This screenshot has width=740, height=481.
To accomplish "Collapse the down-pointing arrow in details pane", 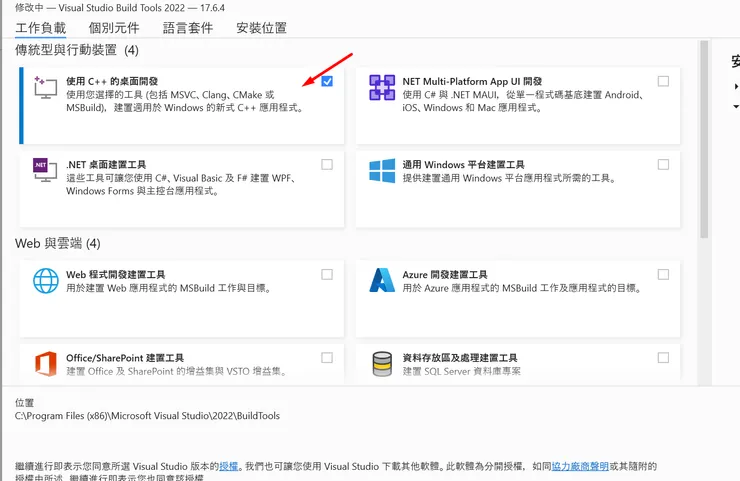I will click(x=736, y=107).
